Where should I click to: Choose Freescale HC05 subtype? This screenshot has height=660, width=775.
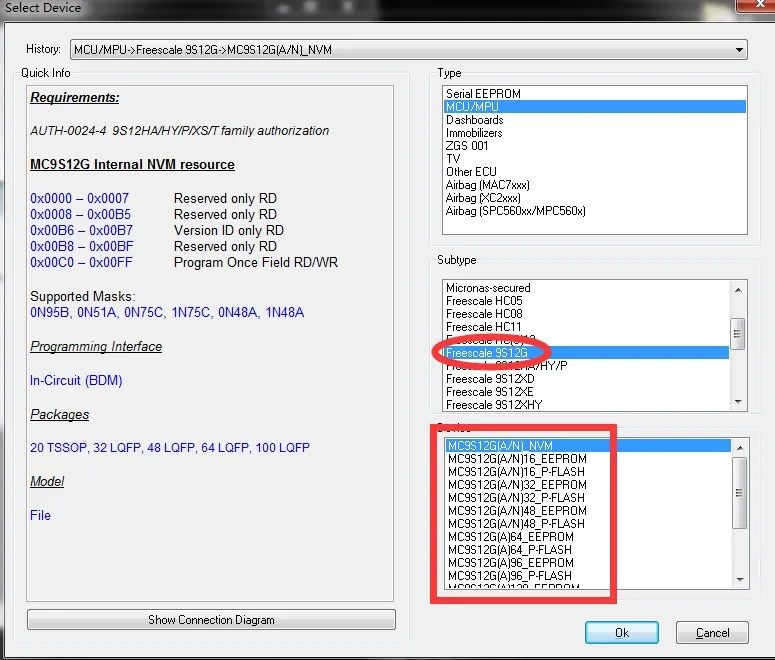click(x=586, y=301)
